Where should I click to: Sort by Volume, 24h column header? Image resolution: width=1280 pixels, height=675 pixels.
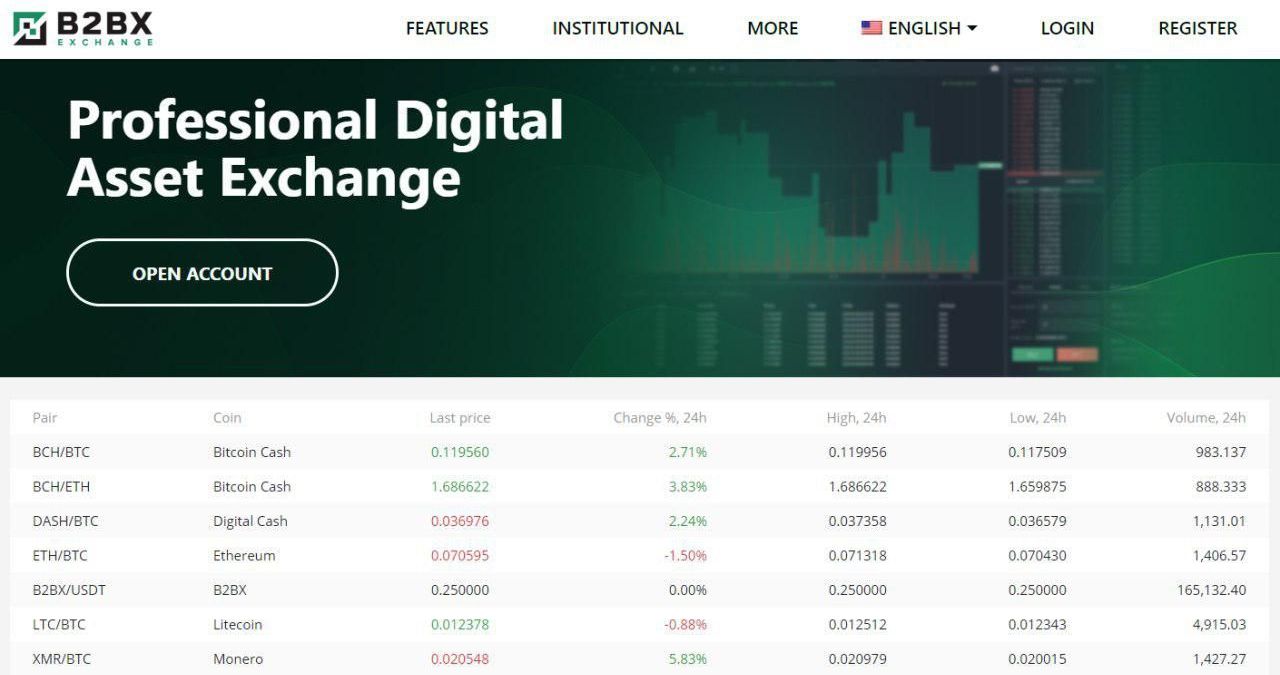pyautogui.click(x=1206, y=417)
